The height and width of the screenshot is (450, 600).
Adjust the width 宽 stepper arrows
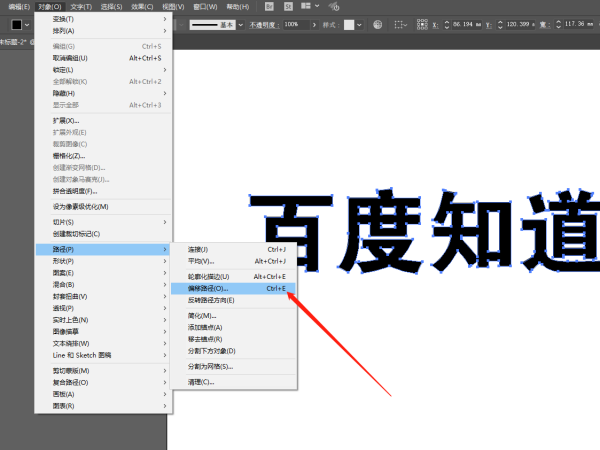[x=558, y=25]
